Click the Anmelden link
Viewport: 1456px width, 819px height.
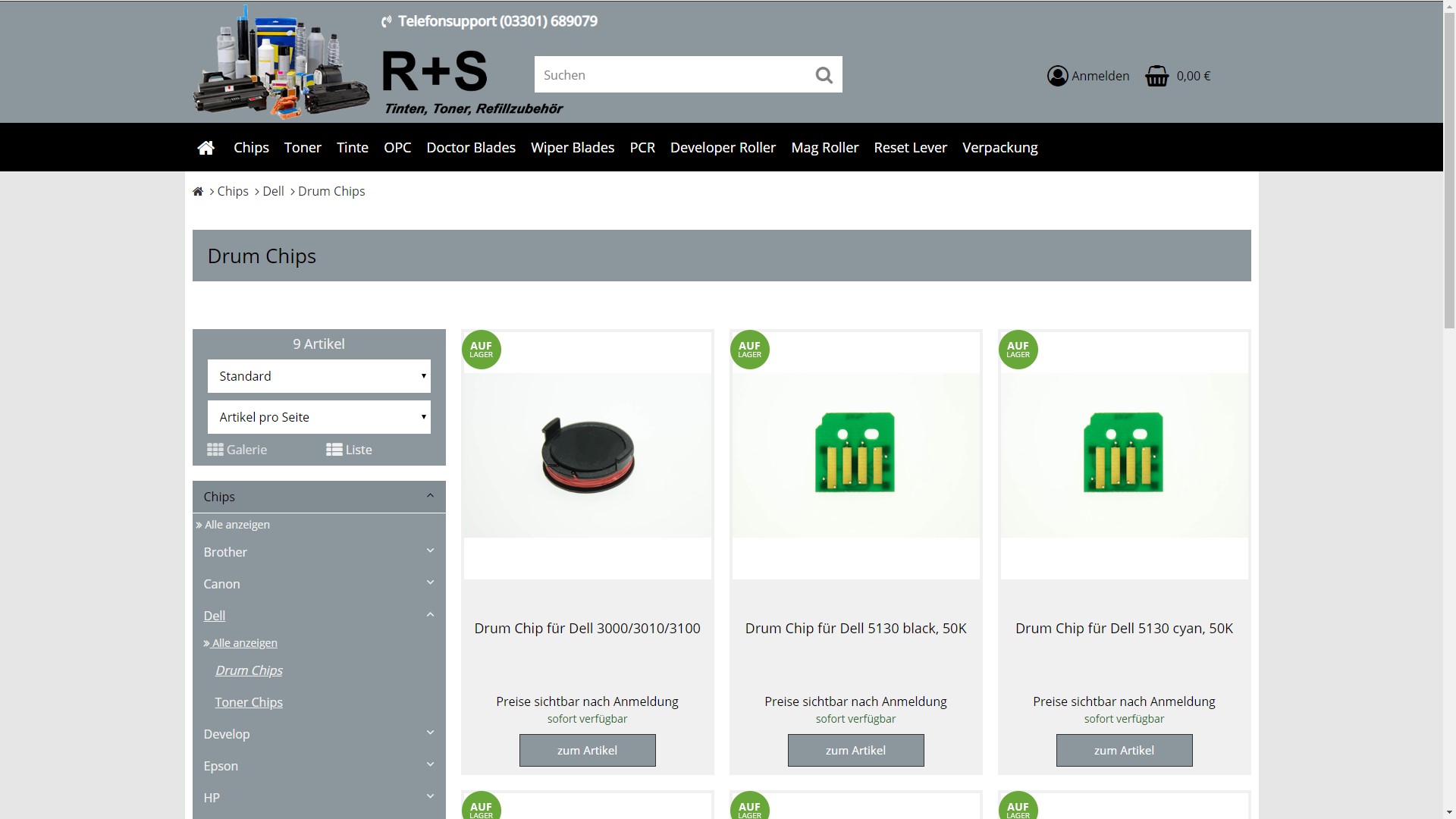point(1100,76)
